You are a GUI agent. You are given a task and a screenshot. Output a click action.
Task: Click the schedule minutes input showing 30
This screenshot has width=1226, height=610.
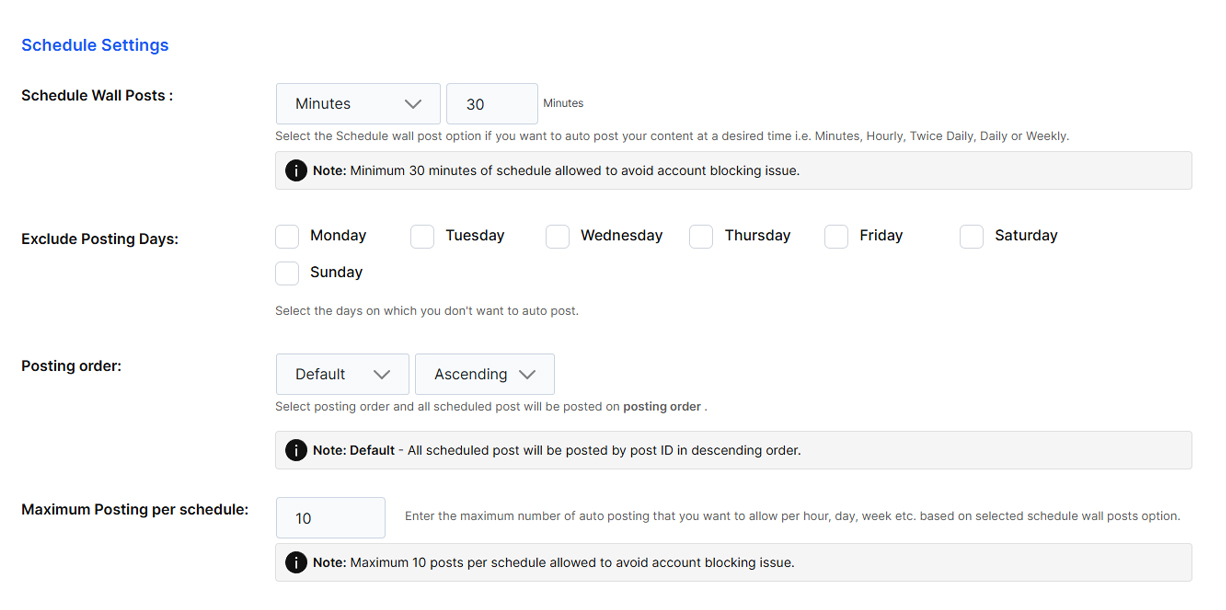coord(491,104)
